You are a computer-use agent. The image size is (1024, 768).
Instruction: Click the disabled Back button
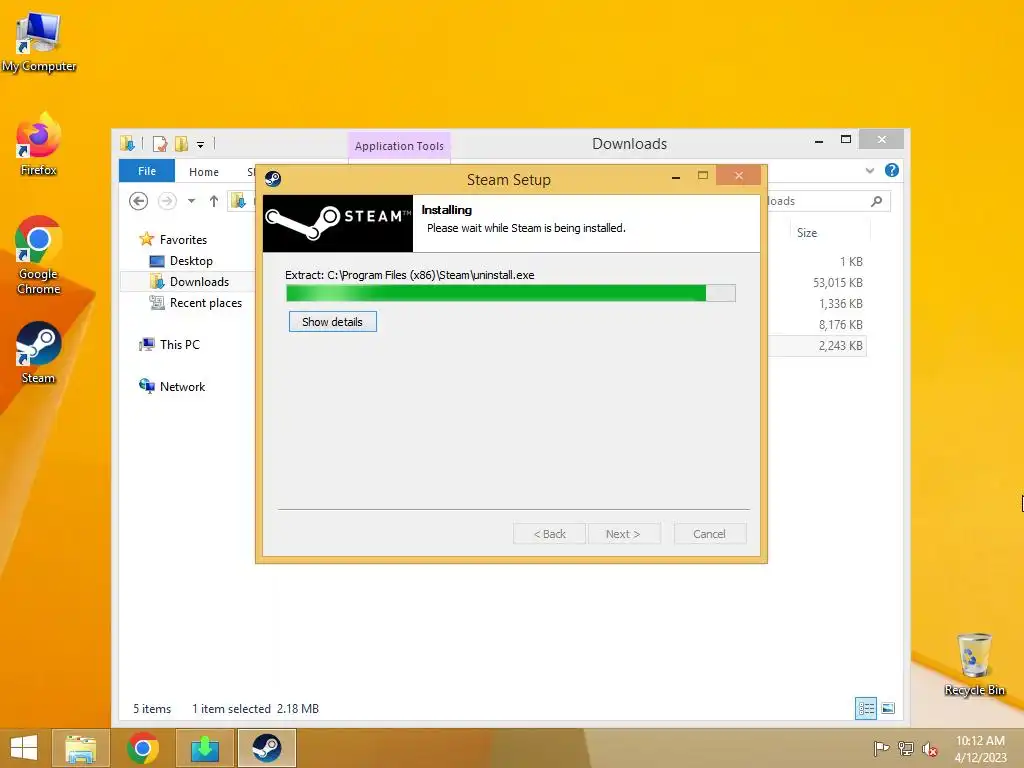point(550,534)
